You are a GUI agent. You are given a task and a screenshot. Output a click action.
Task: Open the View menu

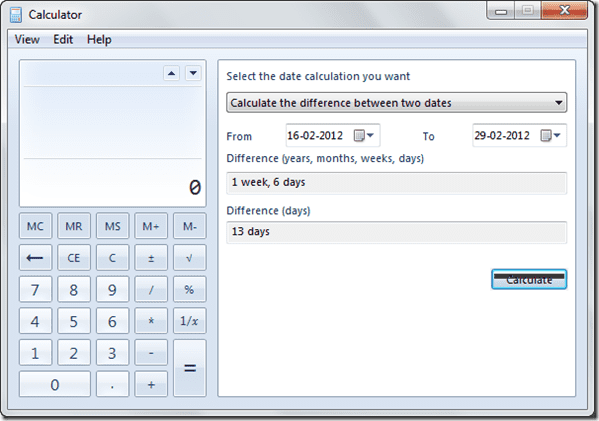pyautogui.click(x=27, y=39)
